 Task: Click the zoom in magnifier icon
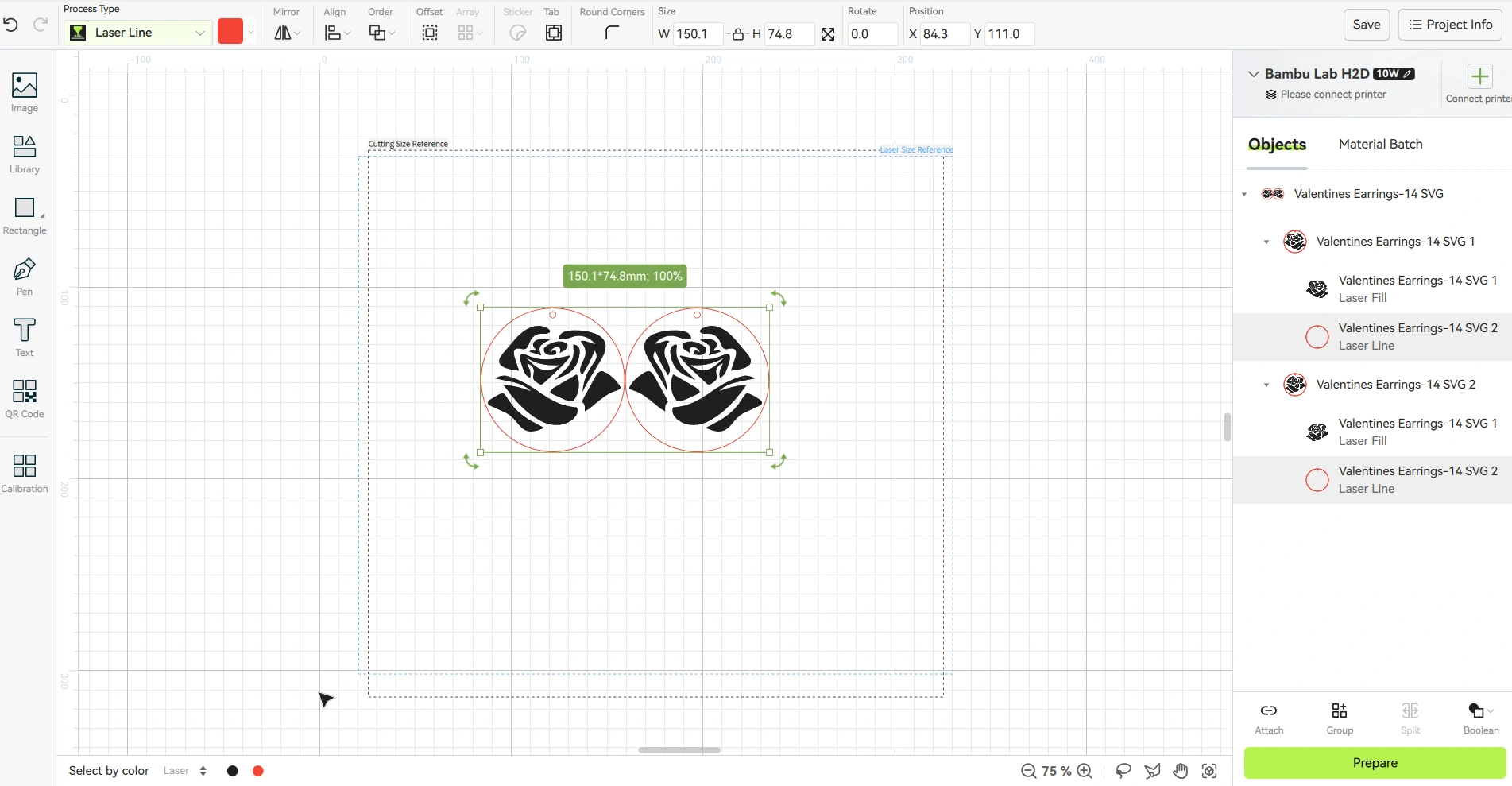click(1085, 771)
